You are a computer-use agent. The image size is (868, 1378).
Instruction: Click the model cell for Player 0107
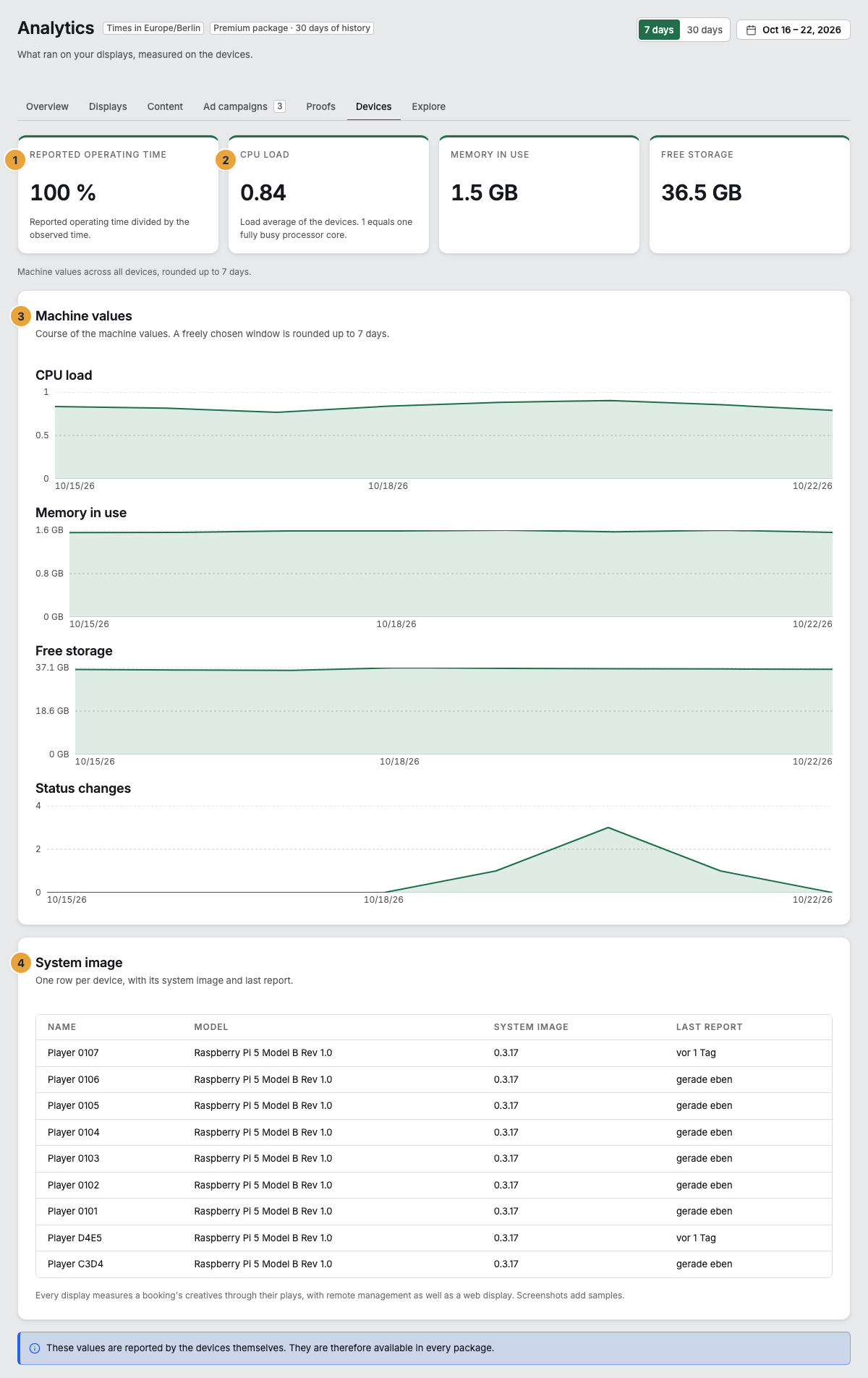[263, 1053]
